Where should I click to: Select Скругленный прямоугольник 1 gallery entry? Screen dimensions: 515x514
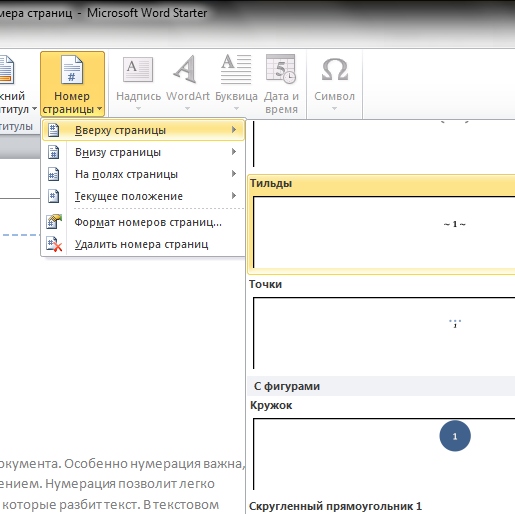pyautogui.click(x=335, y=506)
